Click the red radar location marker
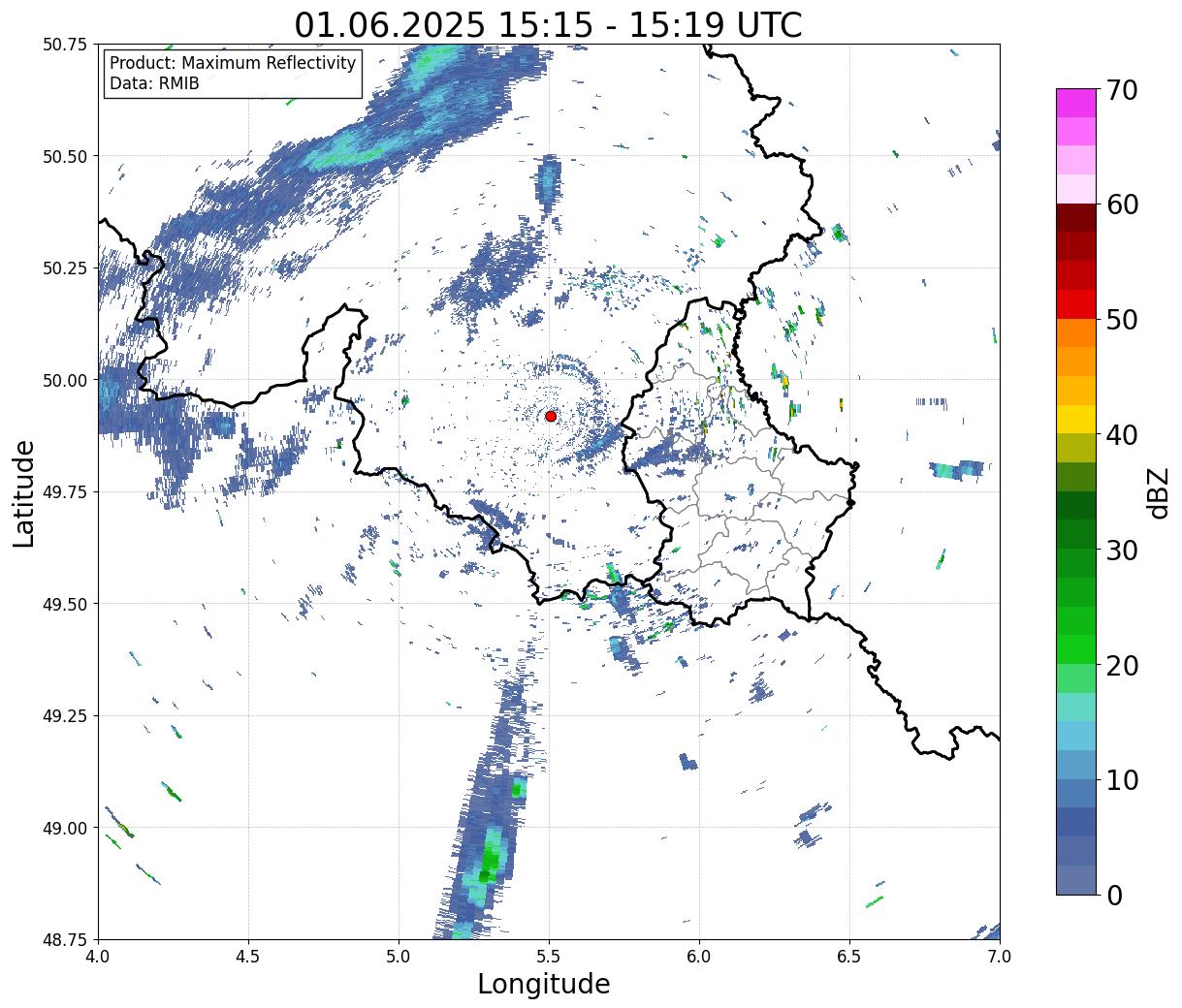This screenshot has height=1008, width=1182. point(550,416)
